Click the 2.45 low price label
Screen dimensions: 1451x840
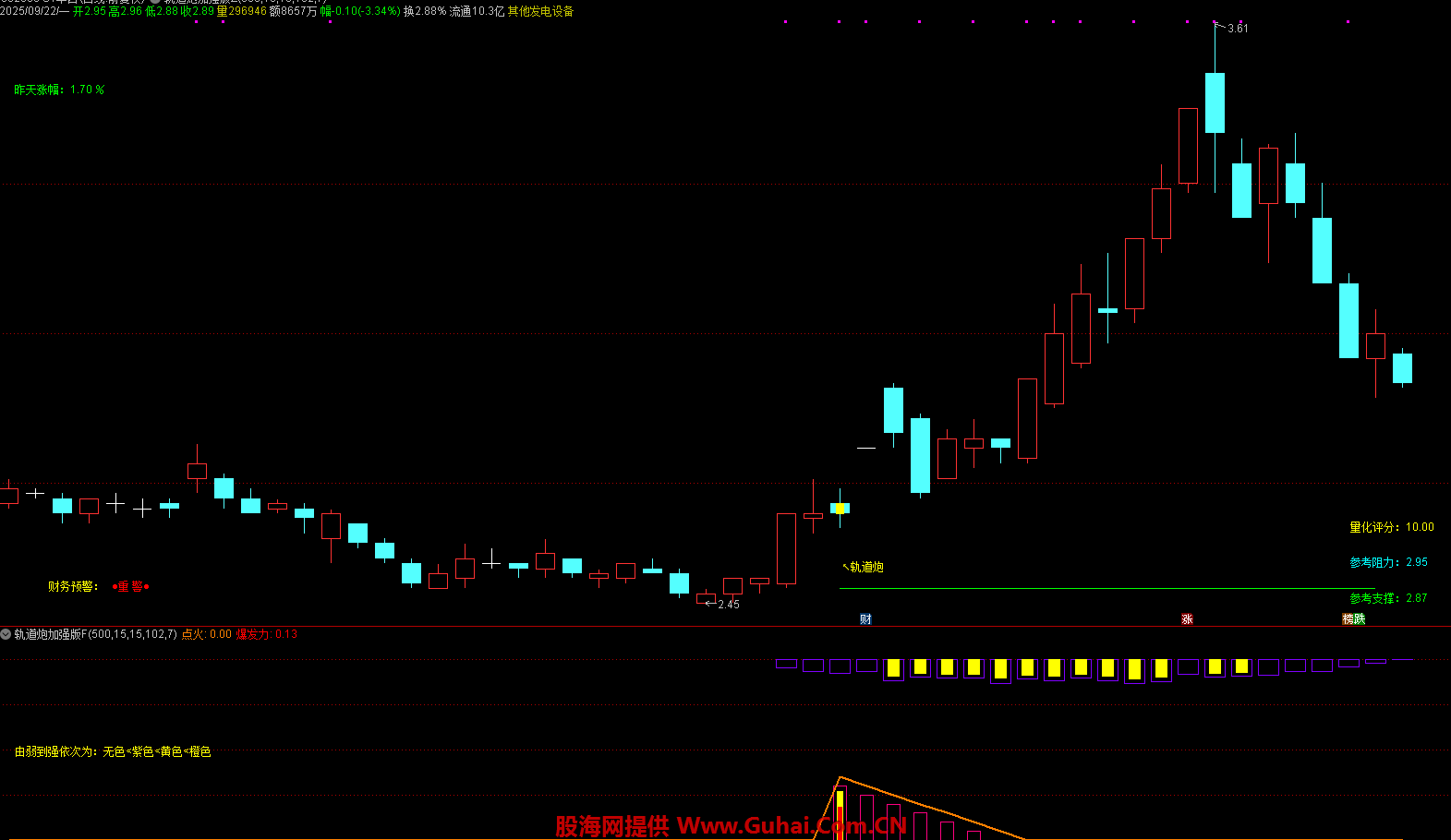[x=729, y=605]
